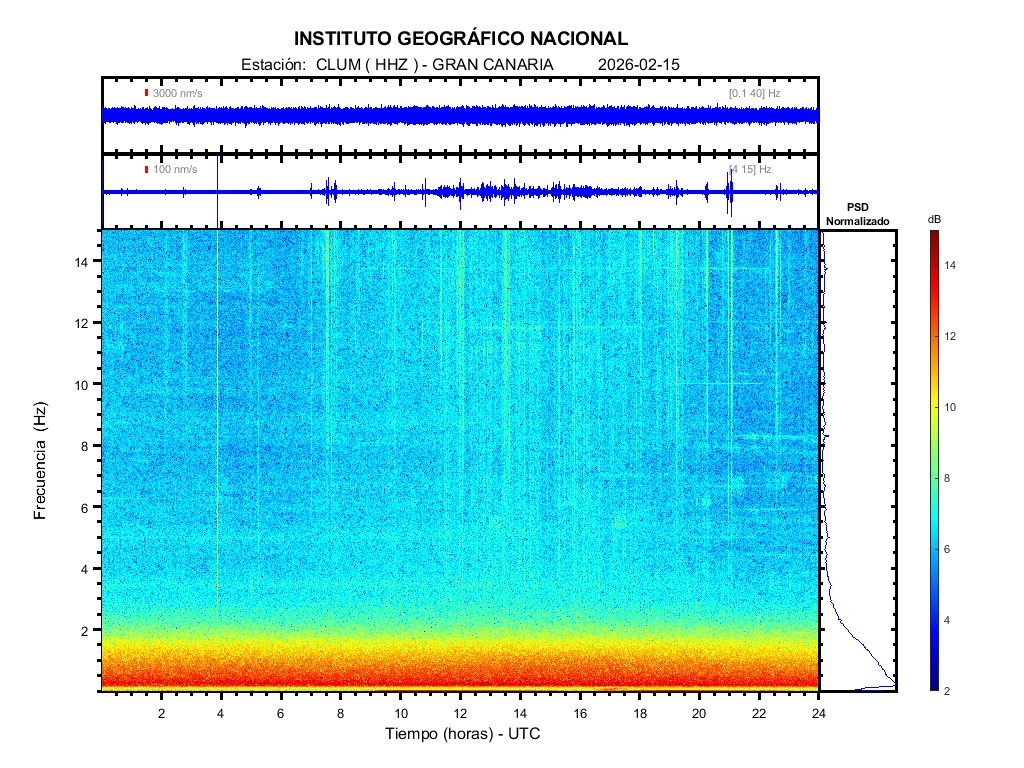Click the 3000 nm/s broadband waveform trace

[x=460, y=115]
